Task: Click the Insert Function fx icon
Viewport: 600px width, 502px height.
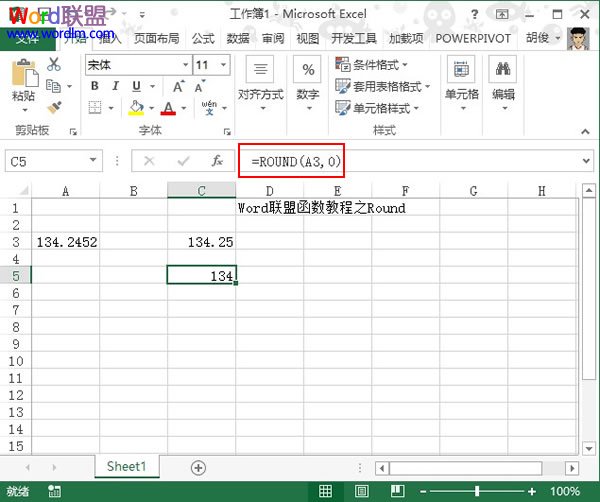Action: [x=217, y=161]
